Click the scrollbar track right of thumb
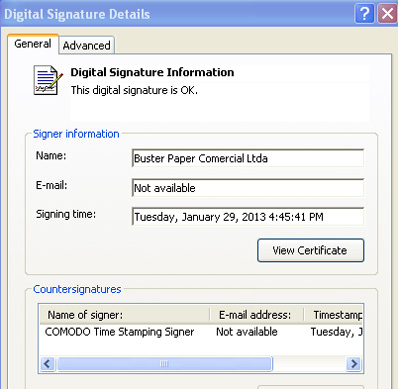The height and width of the screenshot is (389, 398). pyautogui.click(x=309, y=364)
